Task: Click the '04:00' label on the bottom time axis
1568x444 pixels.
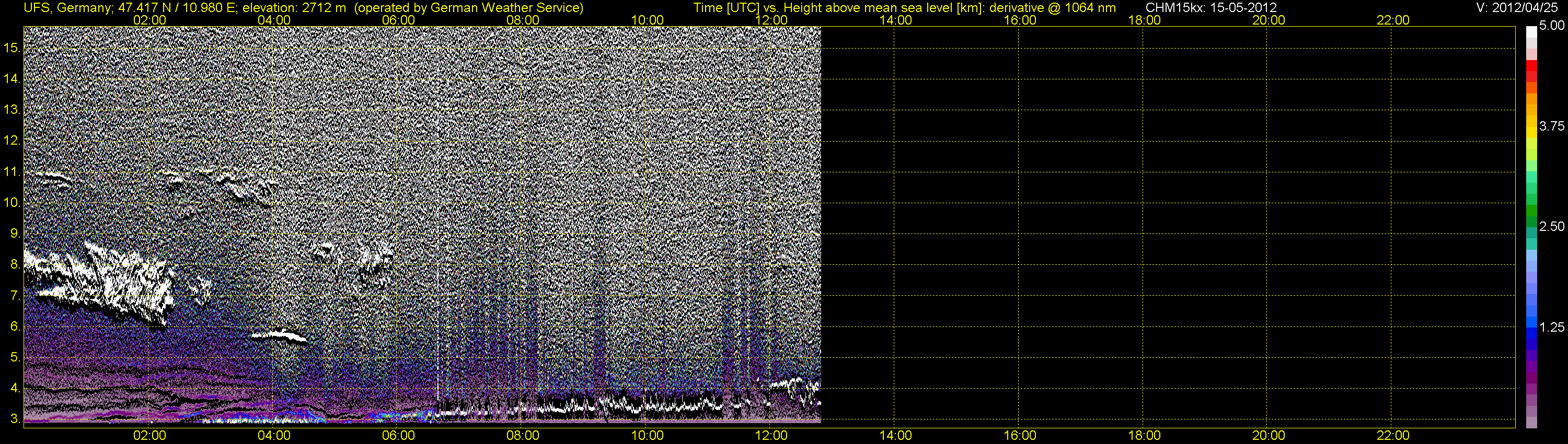Action: pyautogui.click(x=274, y=435)
